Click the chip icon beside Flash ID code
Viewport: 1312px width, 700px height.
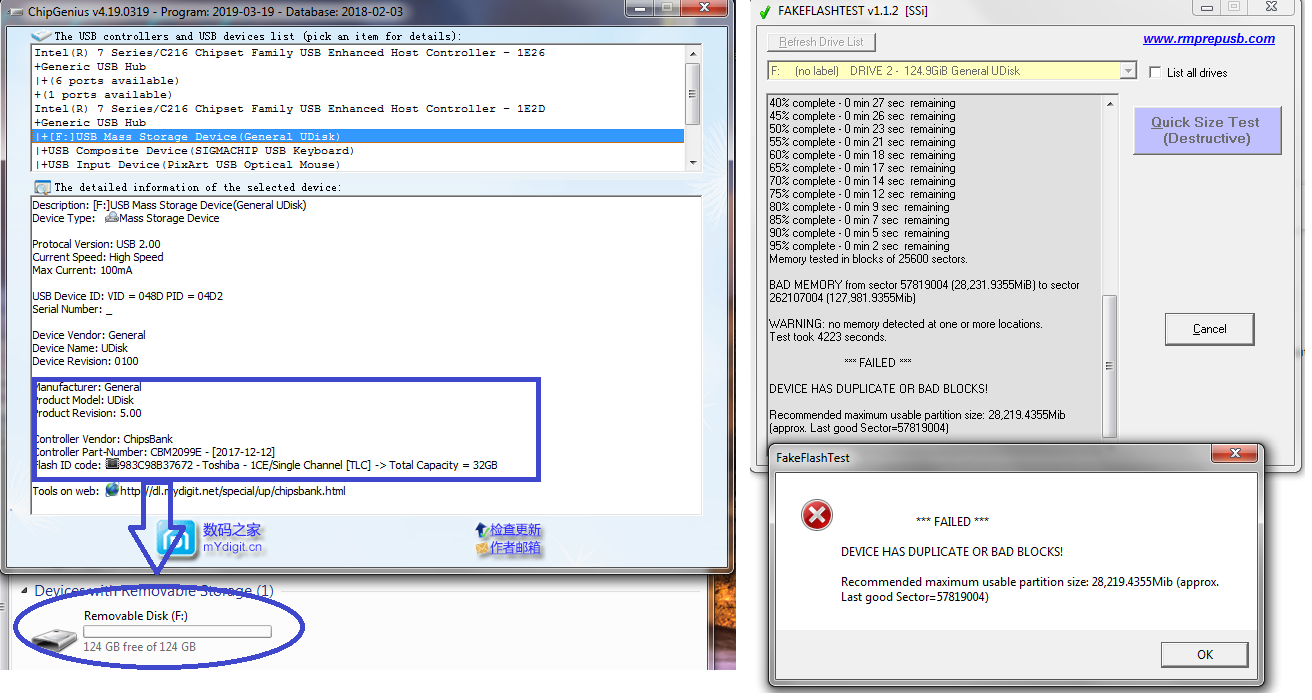click(112, 465)
